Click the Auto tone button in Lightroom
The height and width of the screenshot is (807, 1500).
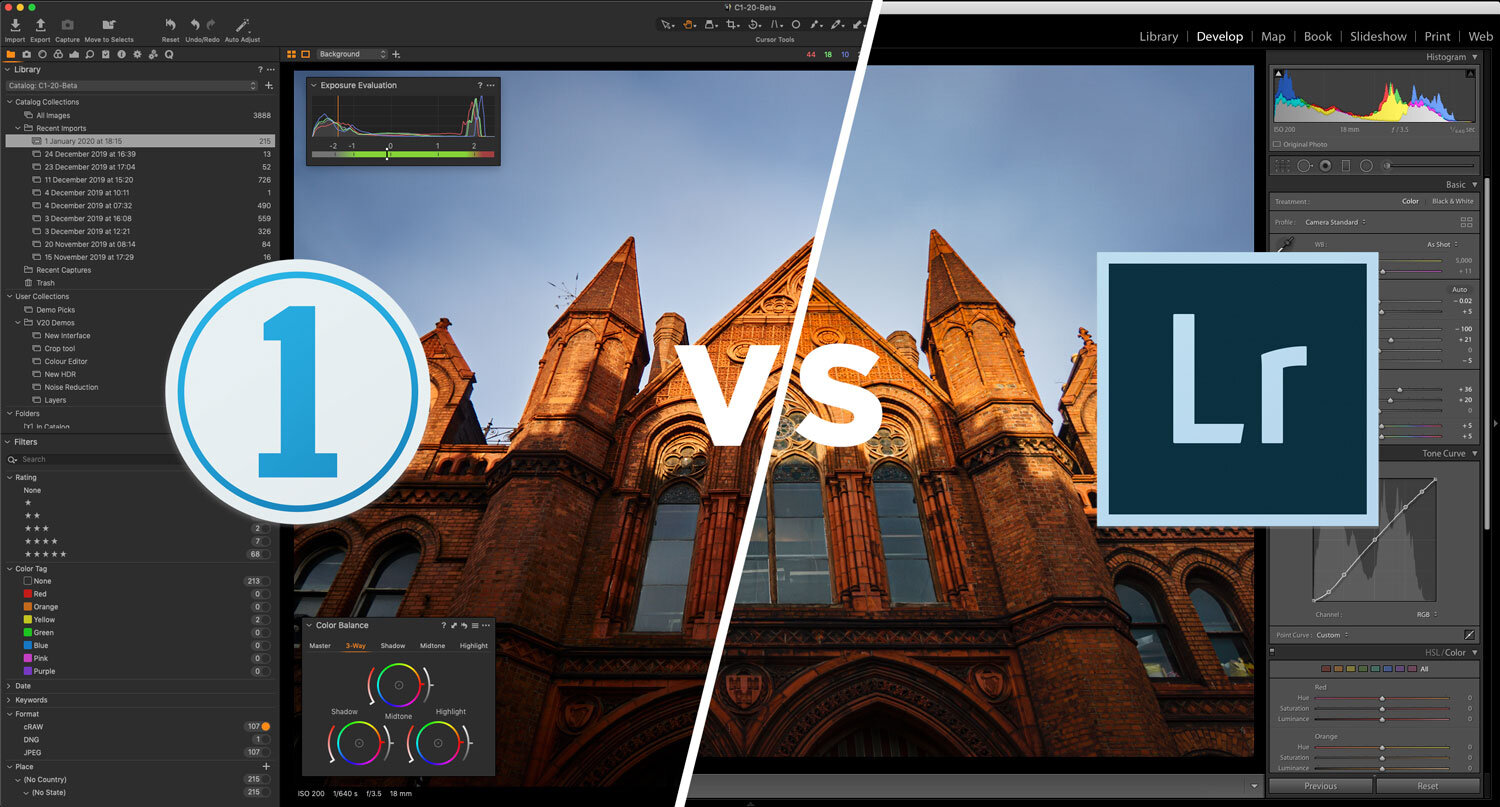pyautogui.click(x=1459, y=289)
